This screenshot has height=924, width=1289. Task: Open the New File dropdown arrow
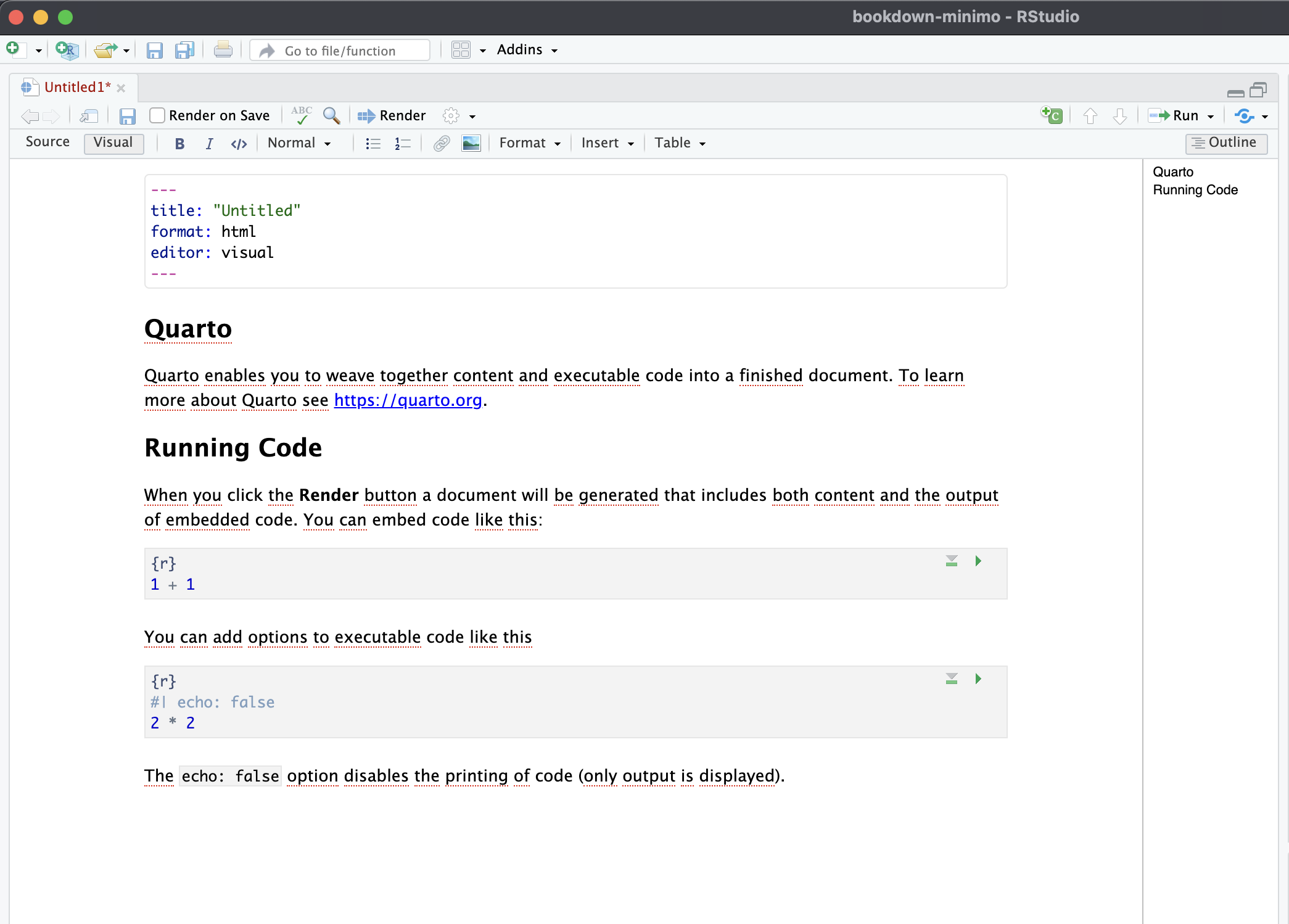38,51
